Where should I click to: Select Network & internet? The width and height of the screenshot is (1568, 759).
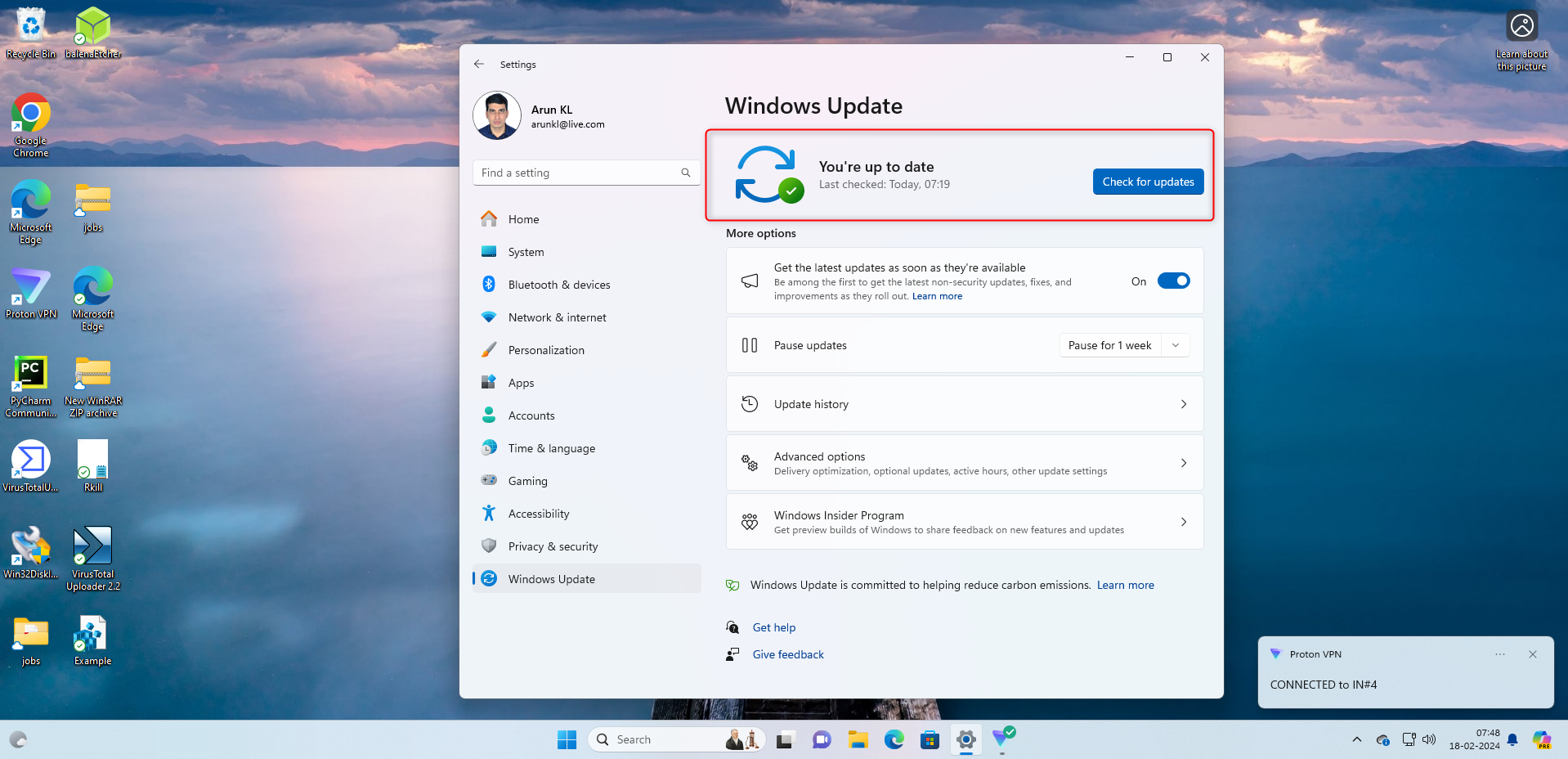(586, 317)
